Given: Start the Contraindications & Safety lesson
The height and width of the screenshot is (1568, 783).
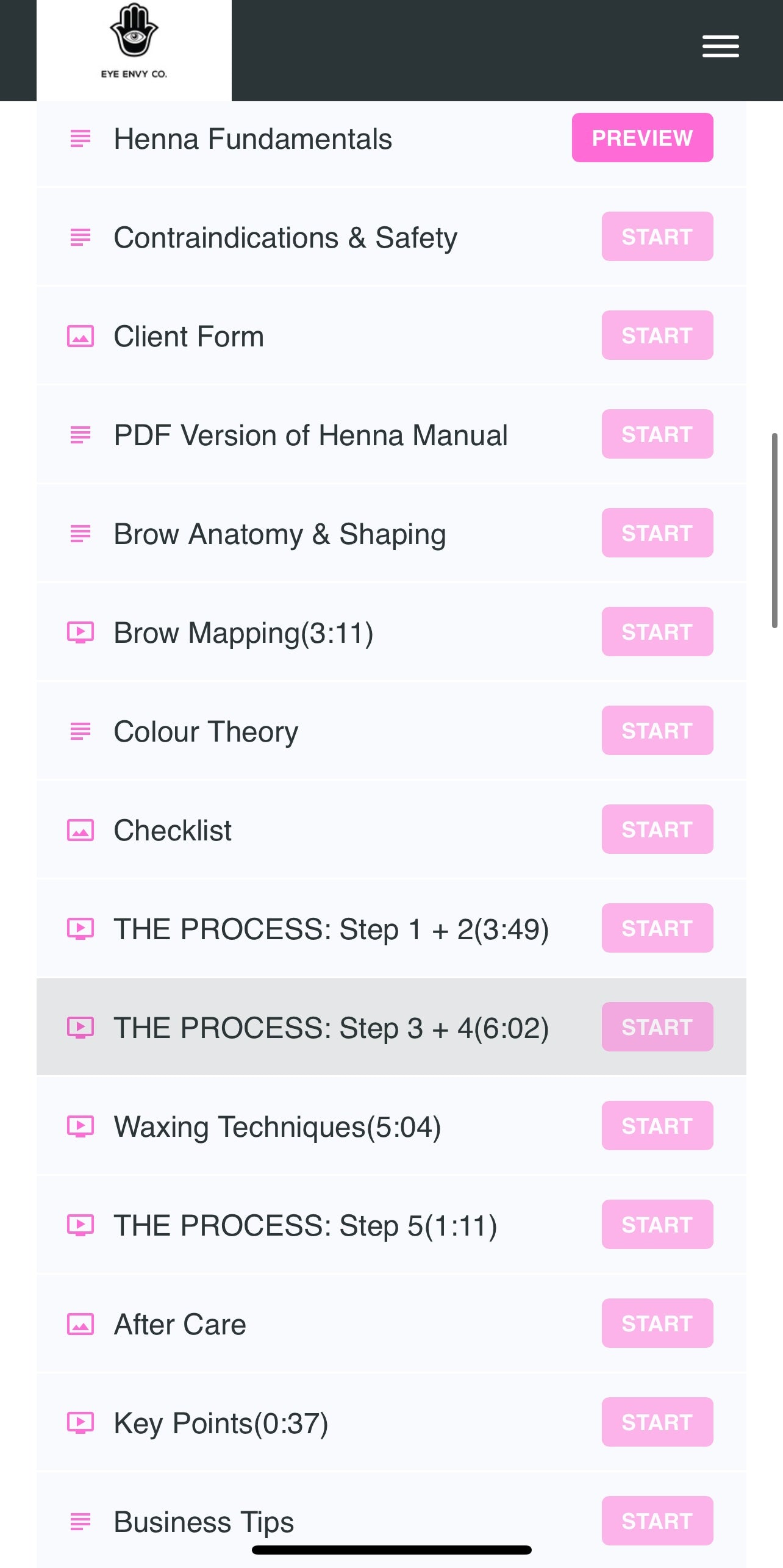Looking at the screenshot, I should point(657,237).
